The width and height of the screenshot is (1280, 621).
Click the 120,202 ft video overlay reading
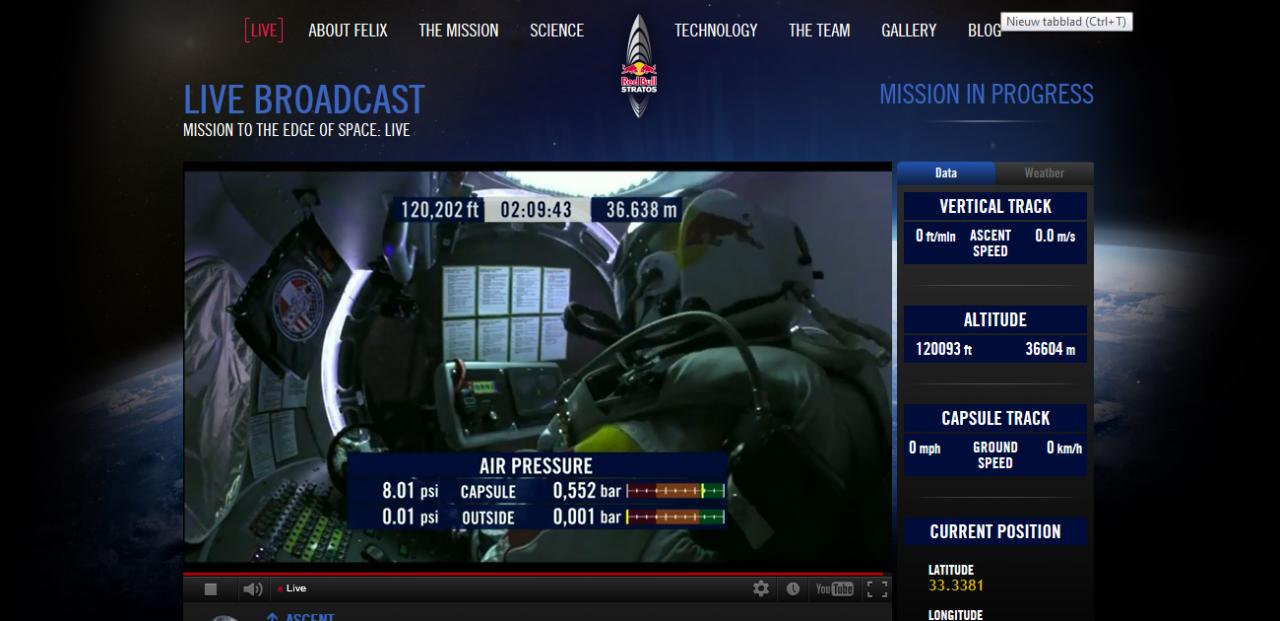tap(440, 210)
